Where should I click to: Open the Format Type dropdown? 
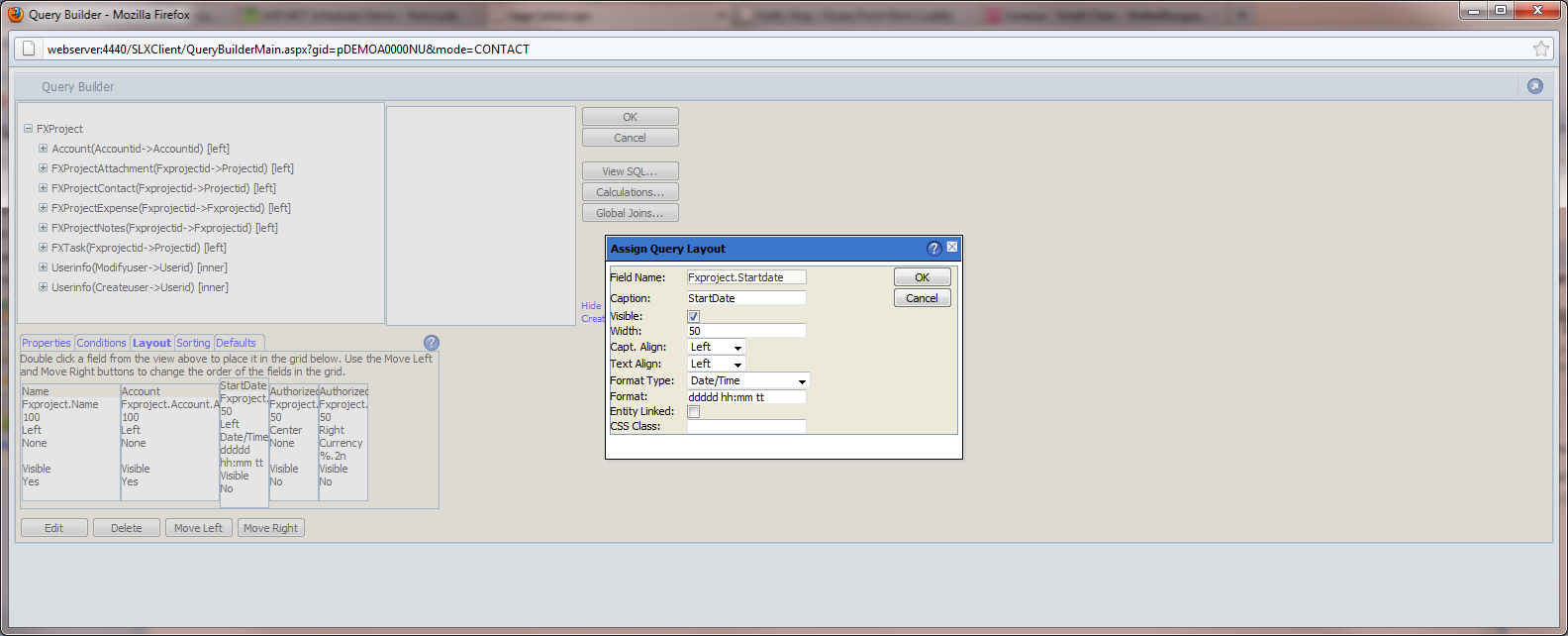(x=748, y=381)
